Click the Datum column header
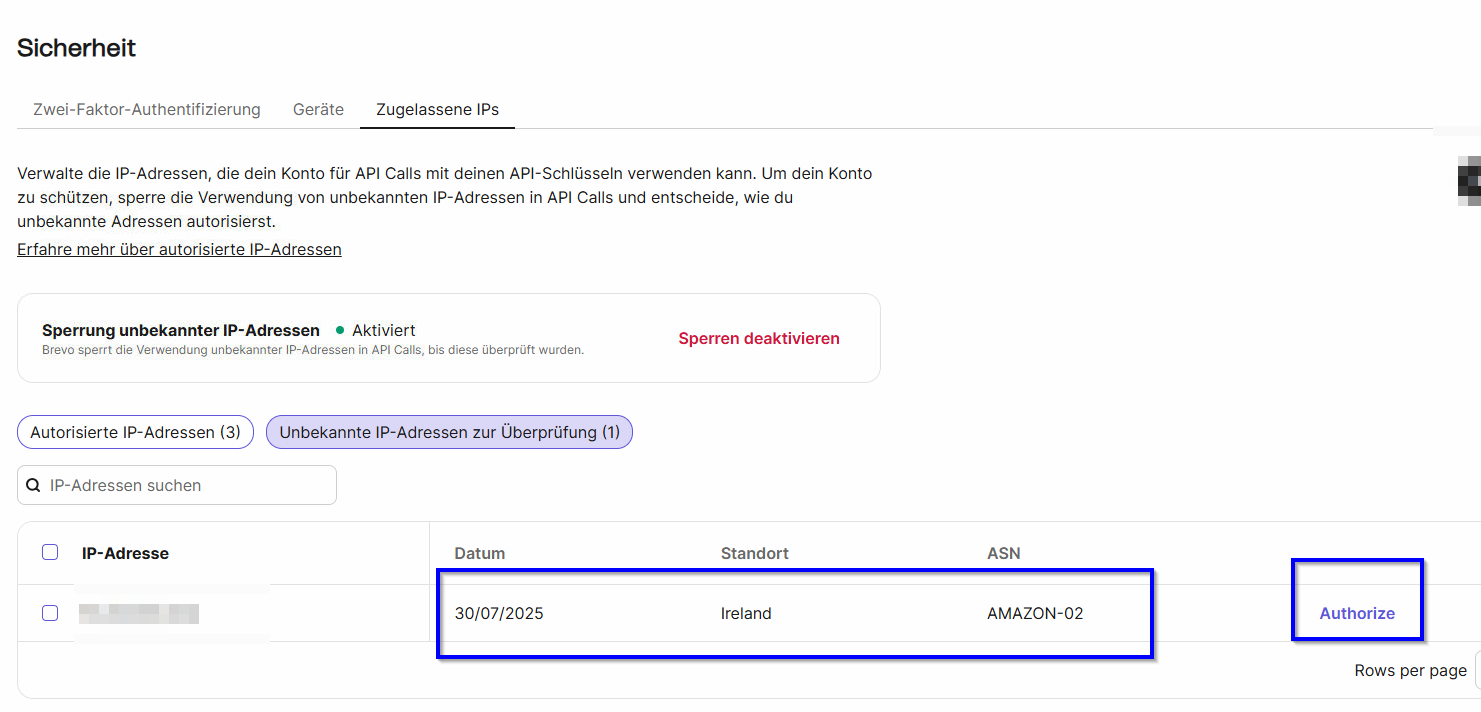 [480, 553]
